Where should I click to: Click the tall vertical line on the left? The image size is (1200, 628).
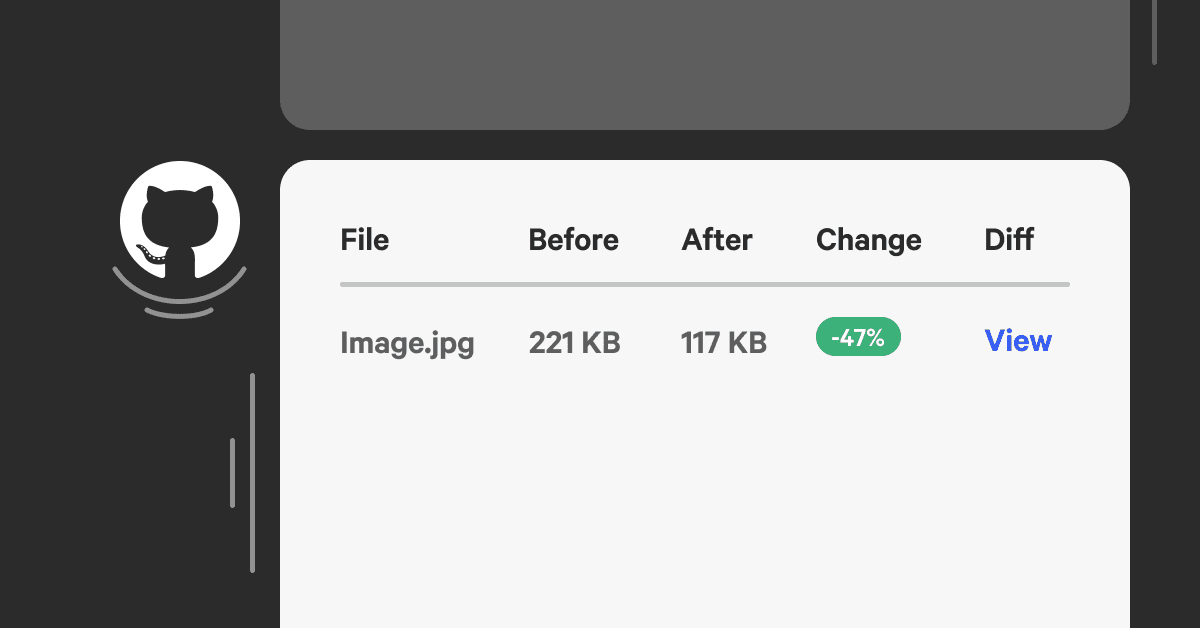(252, 472)
